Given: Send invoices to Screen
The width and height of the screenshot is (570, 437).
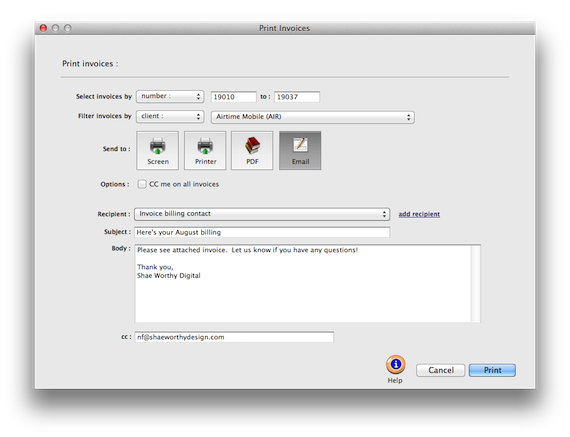Looking at the screenshot, I should [157, 151].
